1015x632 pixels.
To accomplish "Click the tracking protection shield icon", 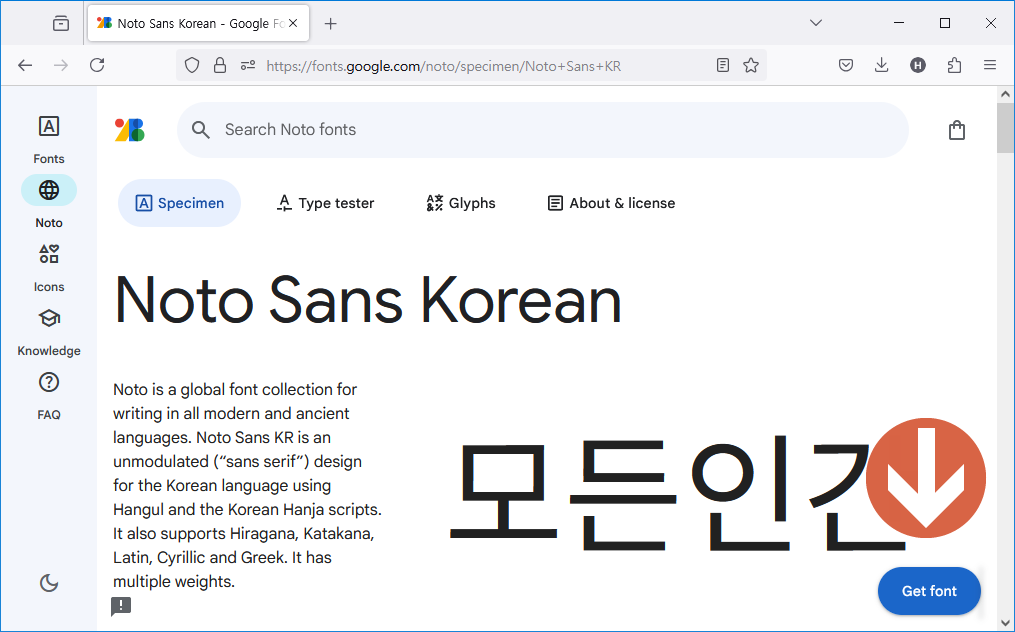I will [x=192, y=65].
